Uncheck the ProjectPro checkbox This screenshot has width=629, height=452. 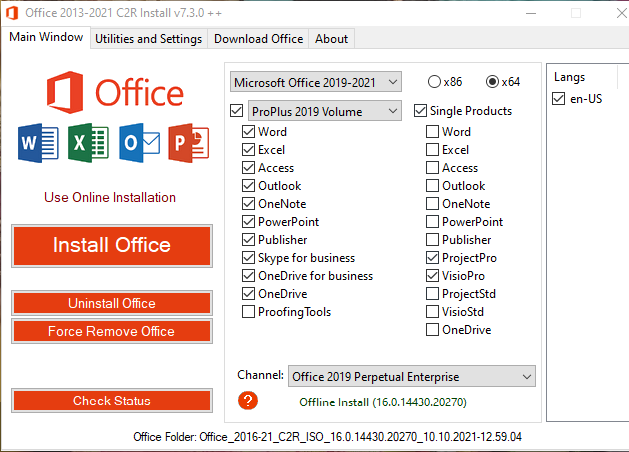point(432,258)
